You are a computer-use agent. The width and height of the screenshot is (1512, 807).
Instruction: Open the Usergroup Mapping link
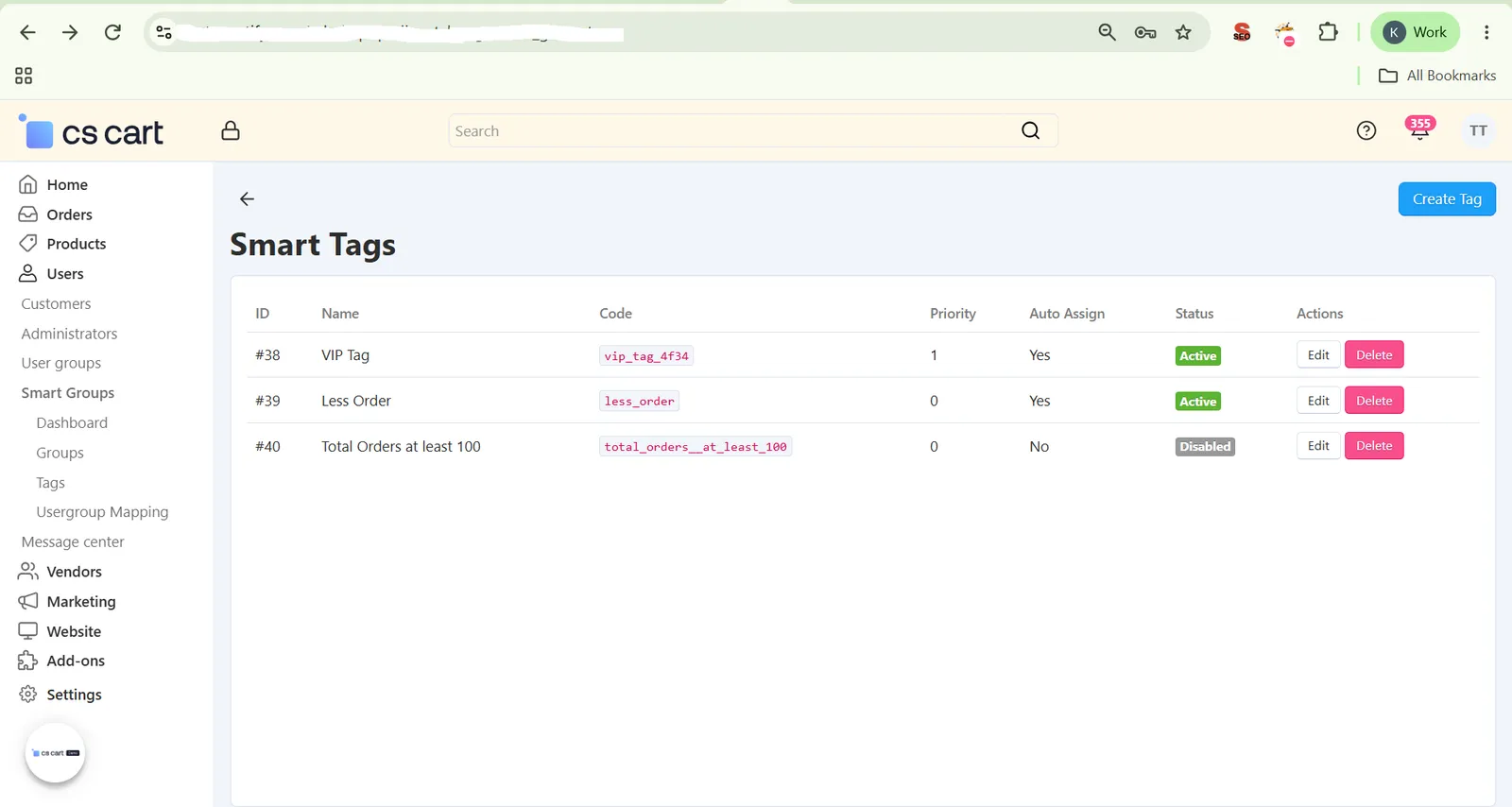(103, 512)
